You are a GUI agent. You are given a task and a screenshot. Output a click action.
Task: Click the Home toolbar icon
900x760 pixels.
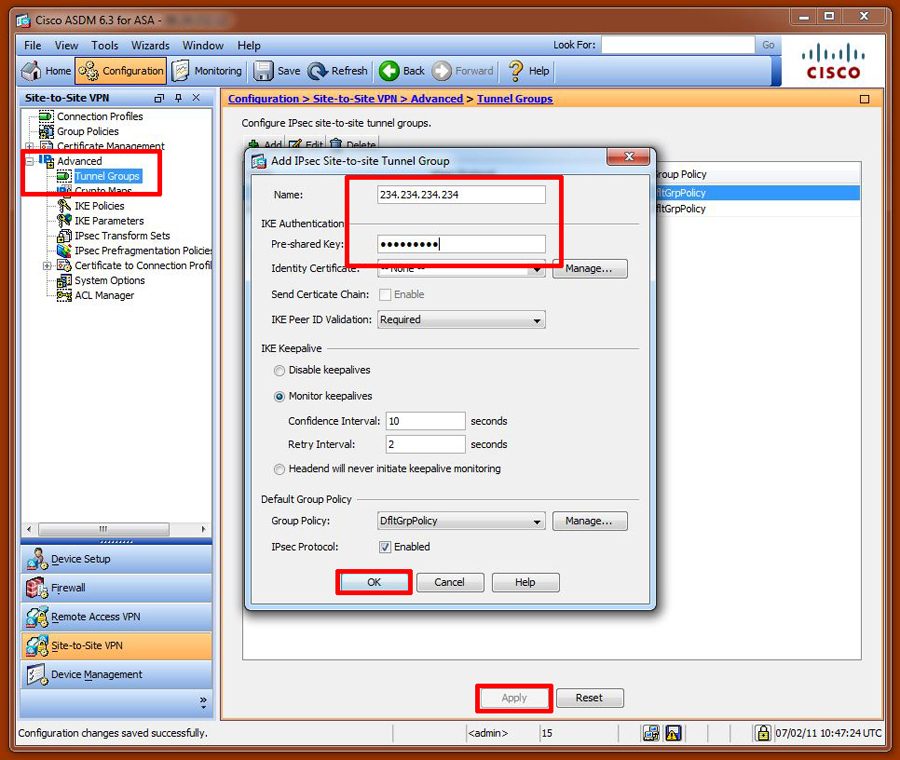31,71
